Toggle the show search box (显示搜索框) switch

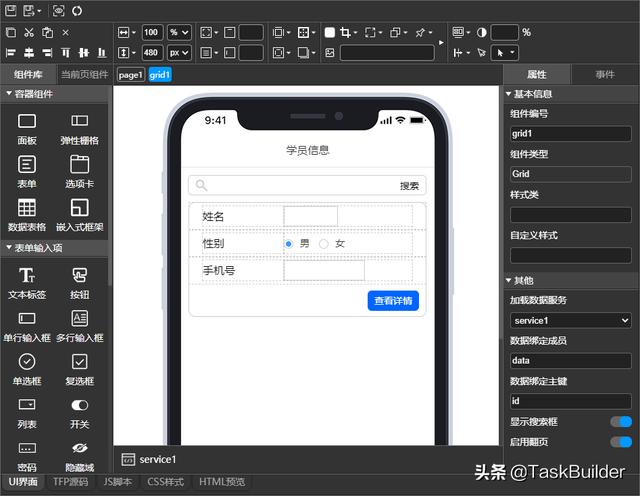coord(621,422)
